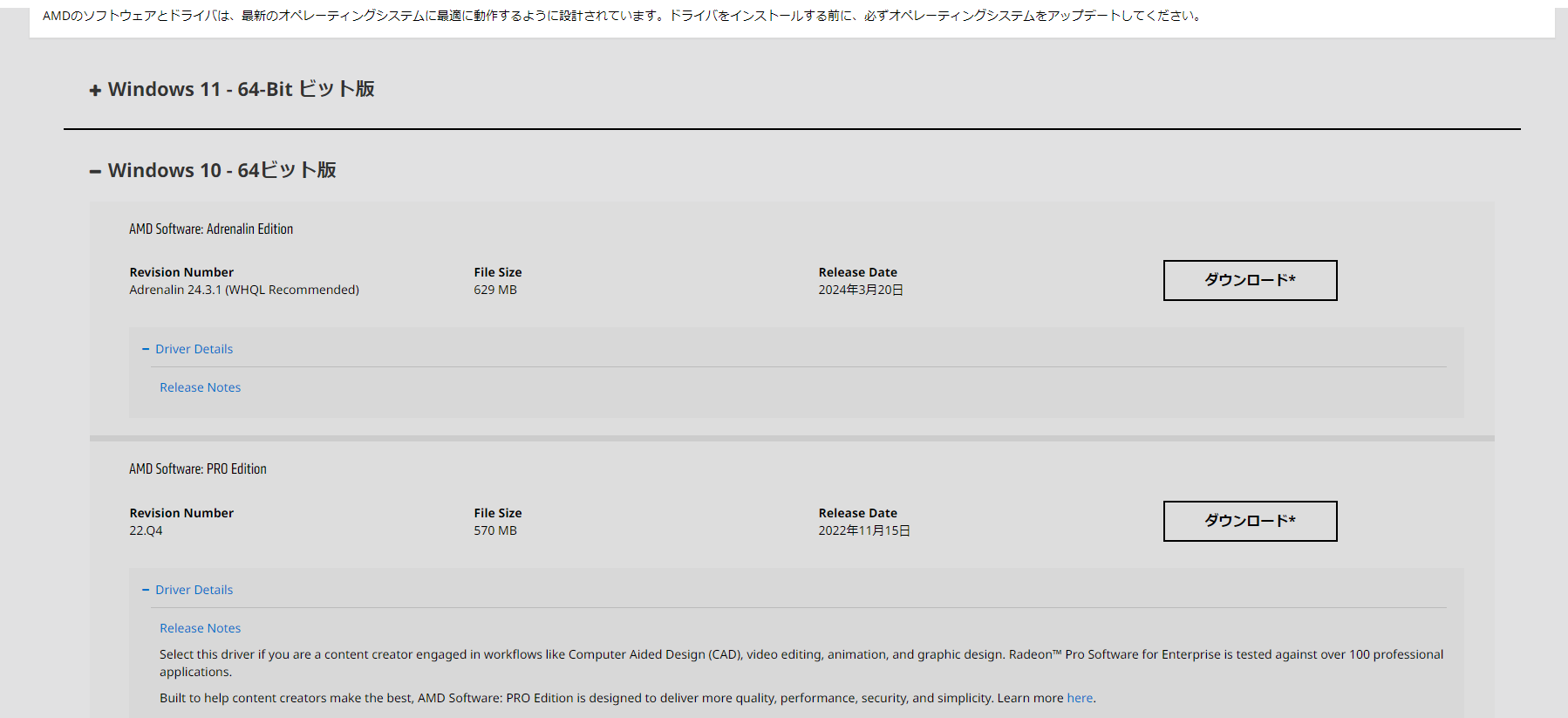Click 'Built to help content creators' sentence
Screen dimensions: 1568x718
tap(628, 698)
